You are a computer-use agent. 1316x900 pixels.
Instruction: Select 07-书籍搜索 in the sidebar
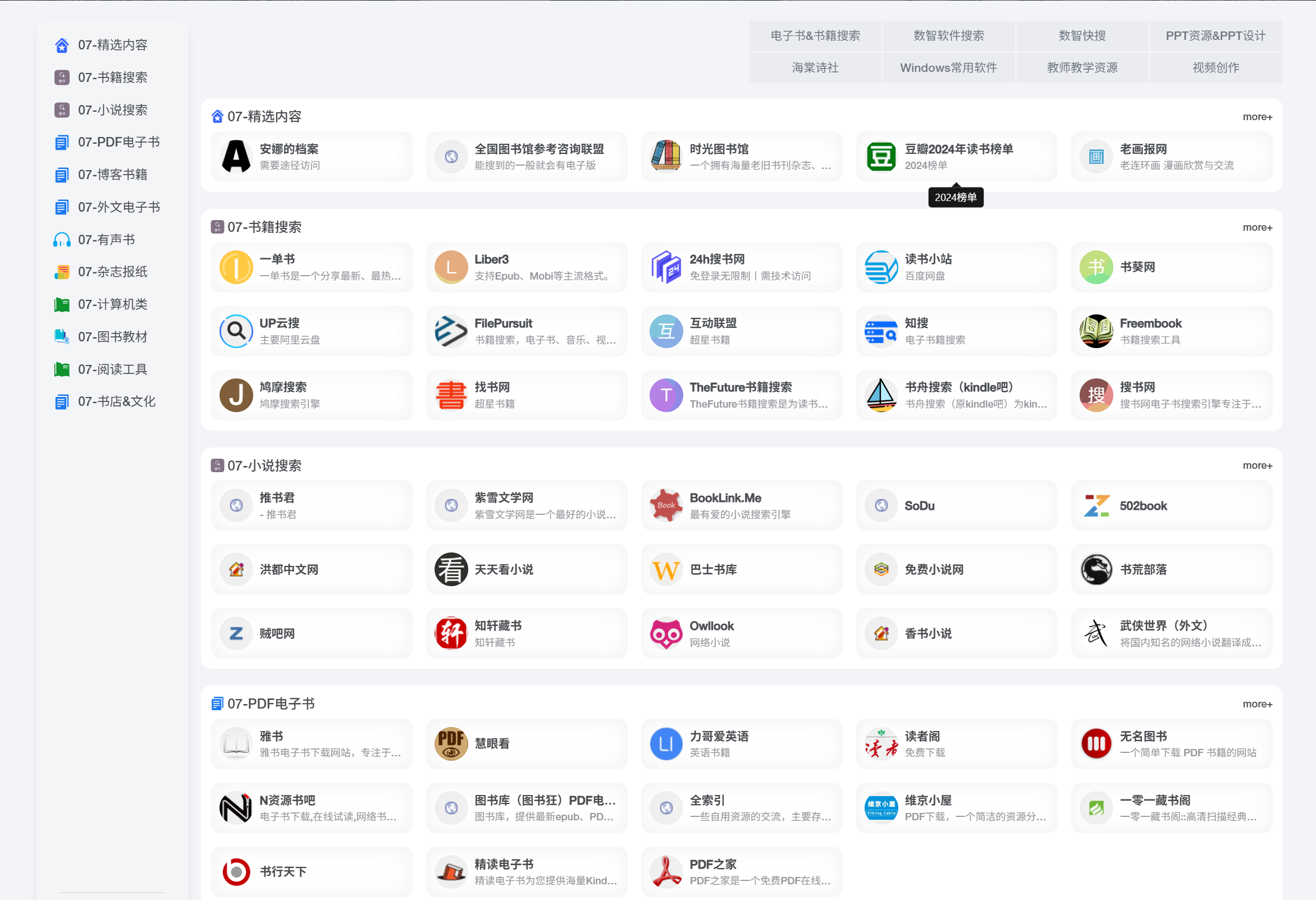[112, 77]
